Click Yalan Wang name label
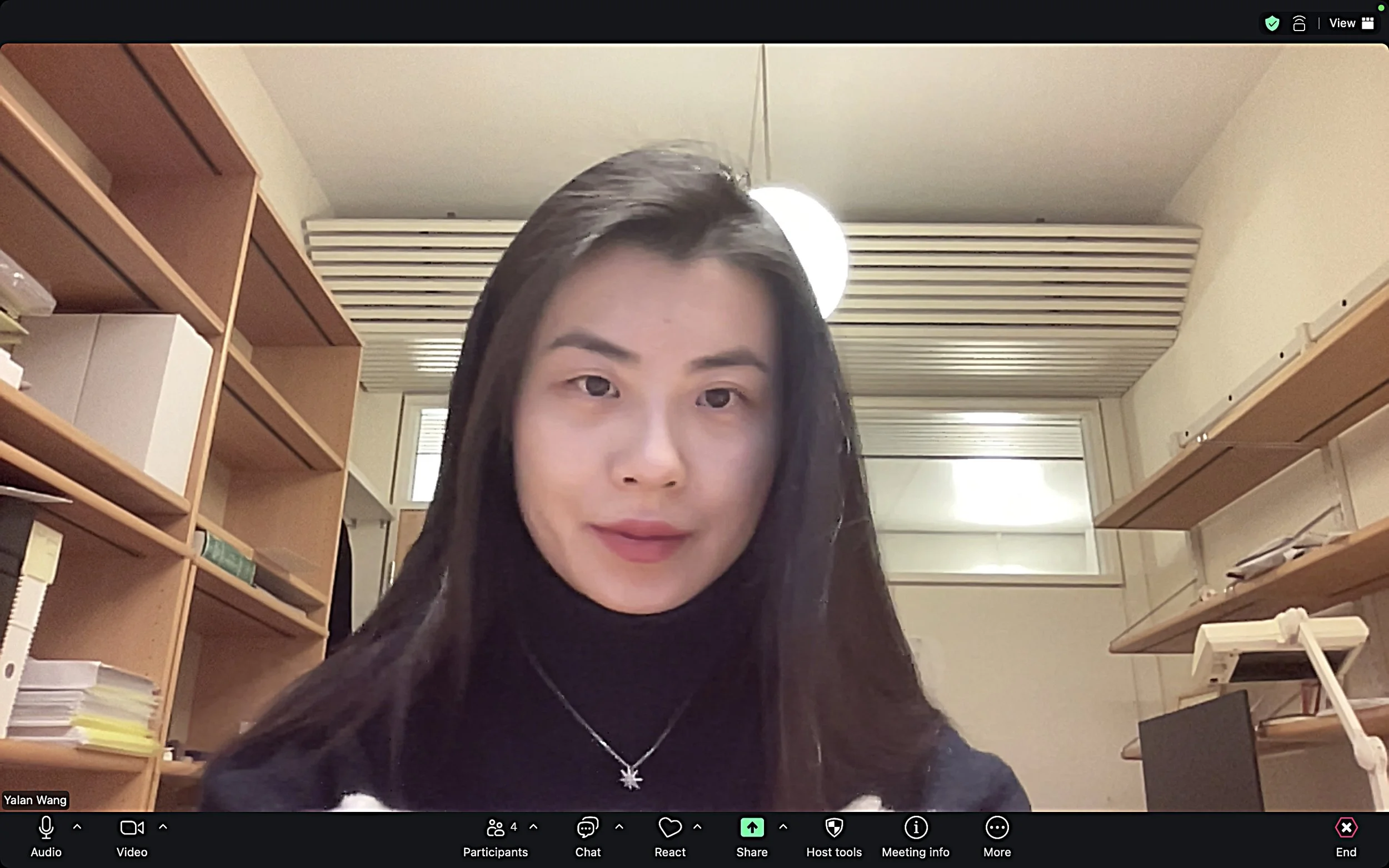Image resolution: width=1389 pixels, height=868 pixels. pyautogui.click(x=36, y=800)
